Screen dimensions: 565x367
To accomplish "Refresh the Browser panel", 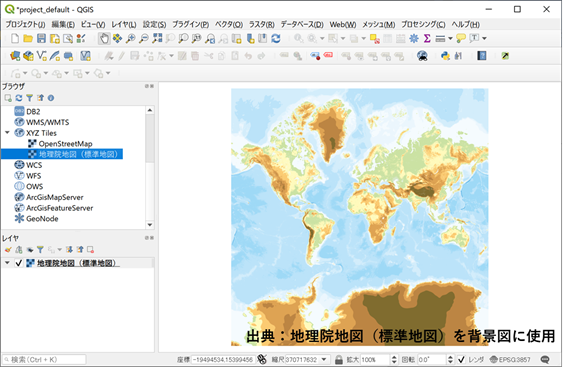I will [19, 98].
